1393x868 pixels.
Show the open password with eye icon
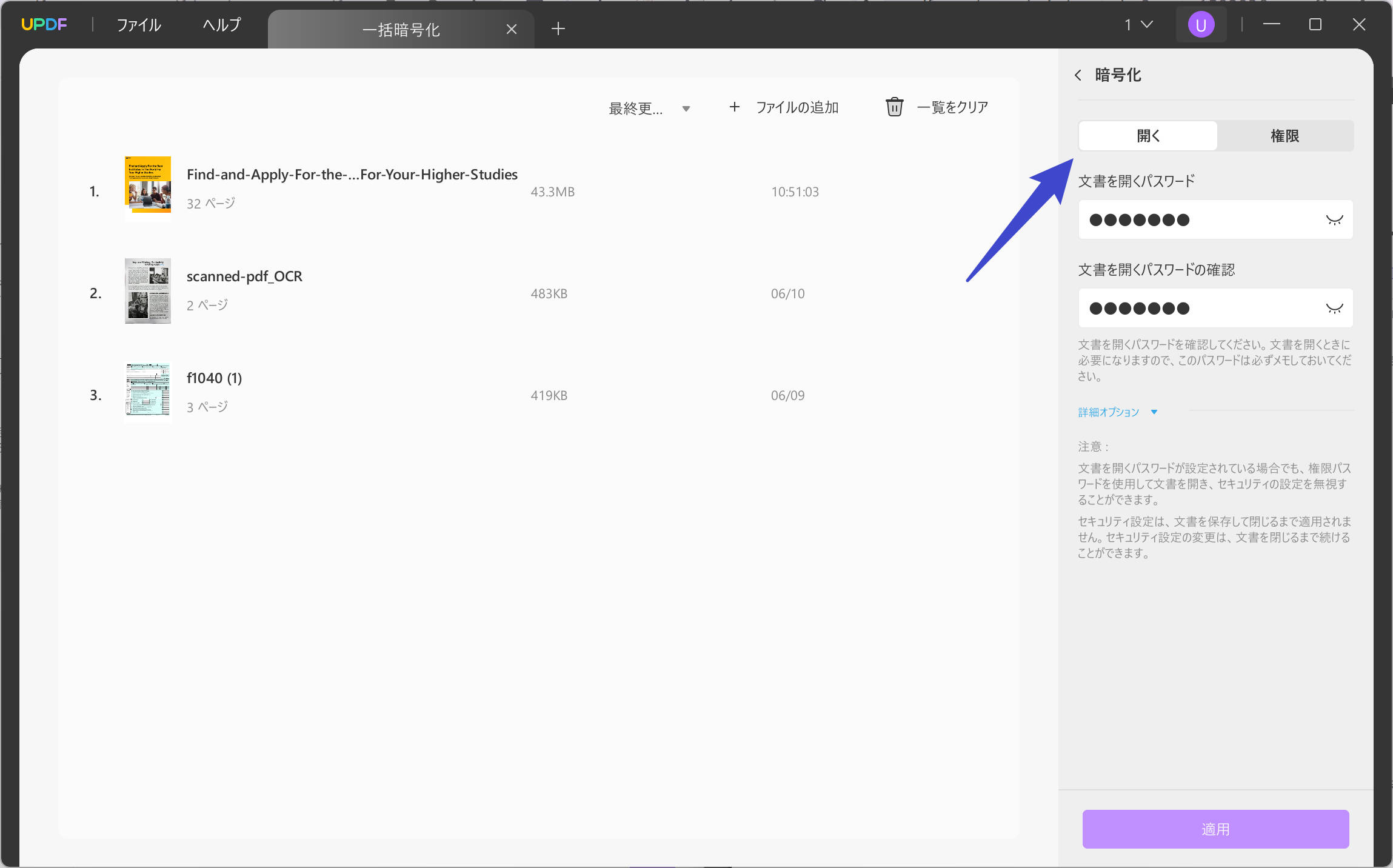click(x=1334, y=220)
